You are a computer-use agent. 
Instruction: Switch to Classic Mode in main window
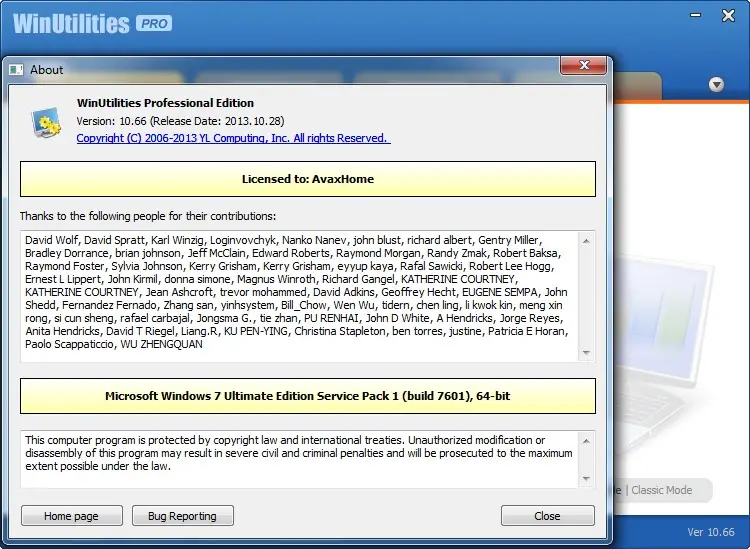point(662,490)
